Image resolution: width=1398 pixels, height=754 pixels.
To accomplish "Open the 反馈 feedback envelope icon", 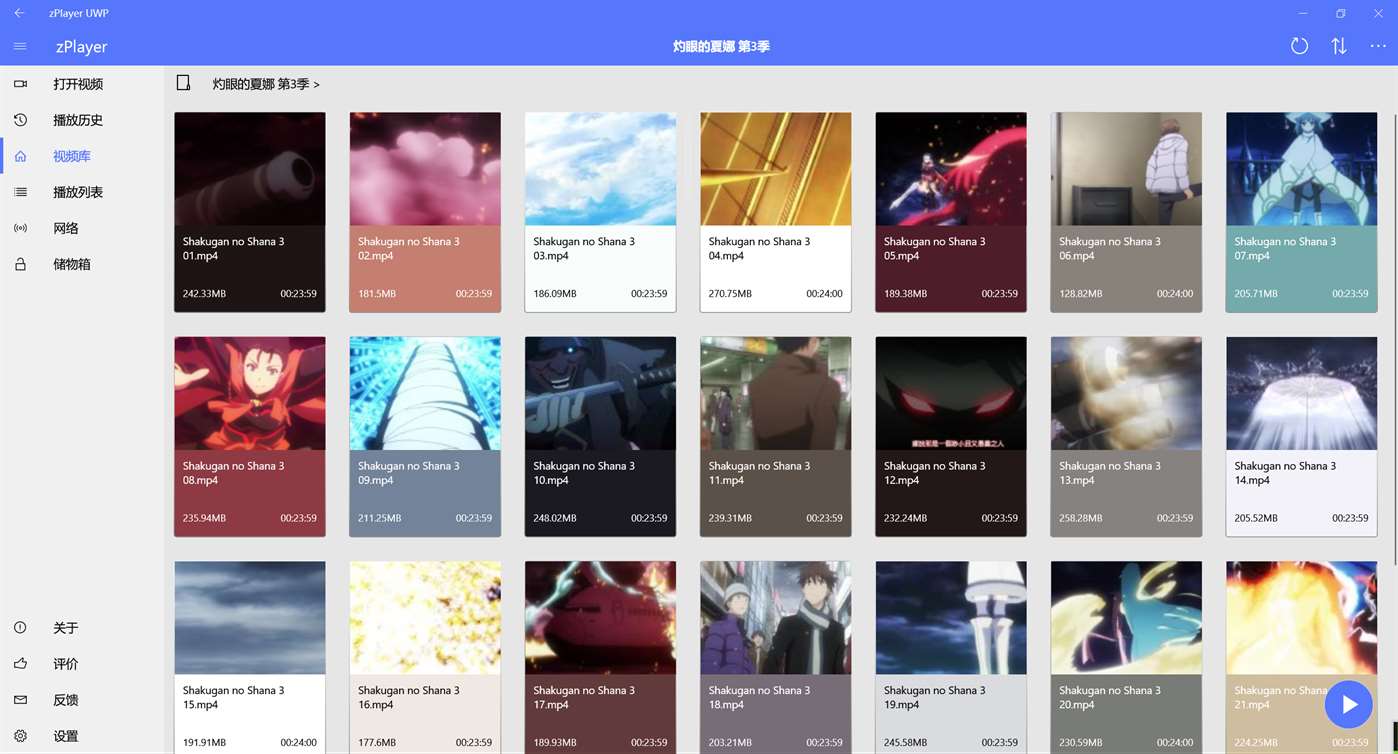I will point(20,700).
